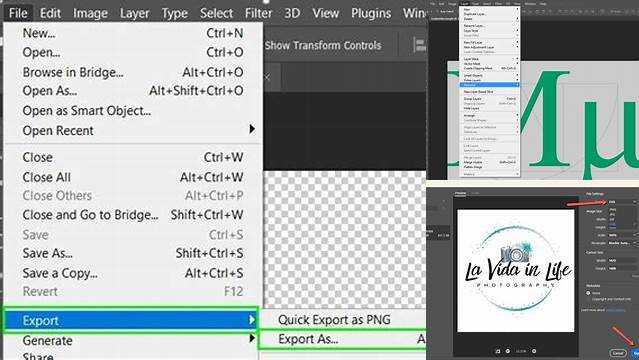Click the arrow on the highlighted Export item

pos(252,320)
